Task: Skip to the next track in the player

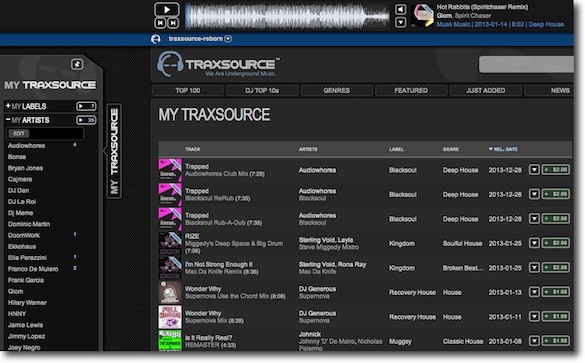Action: (173, 23)
